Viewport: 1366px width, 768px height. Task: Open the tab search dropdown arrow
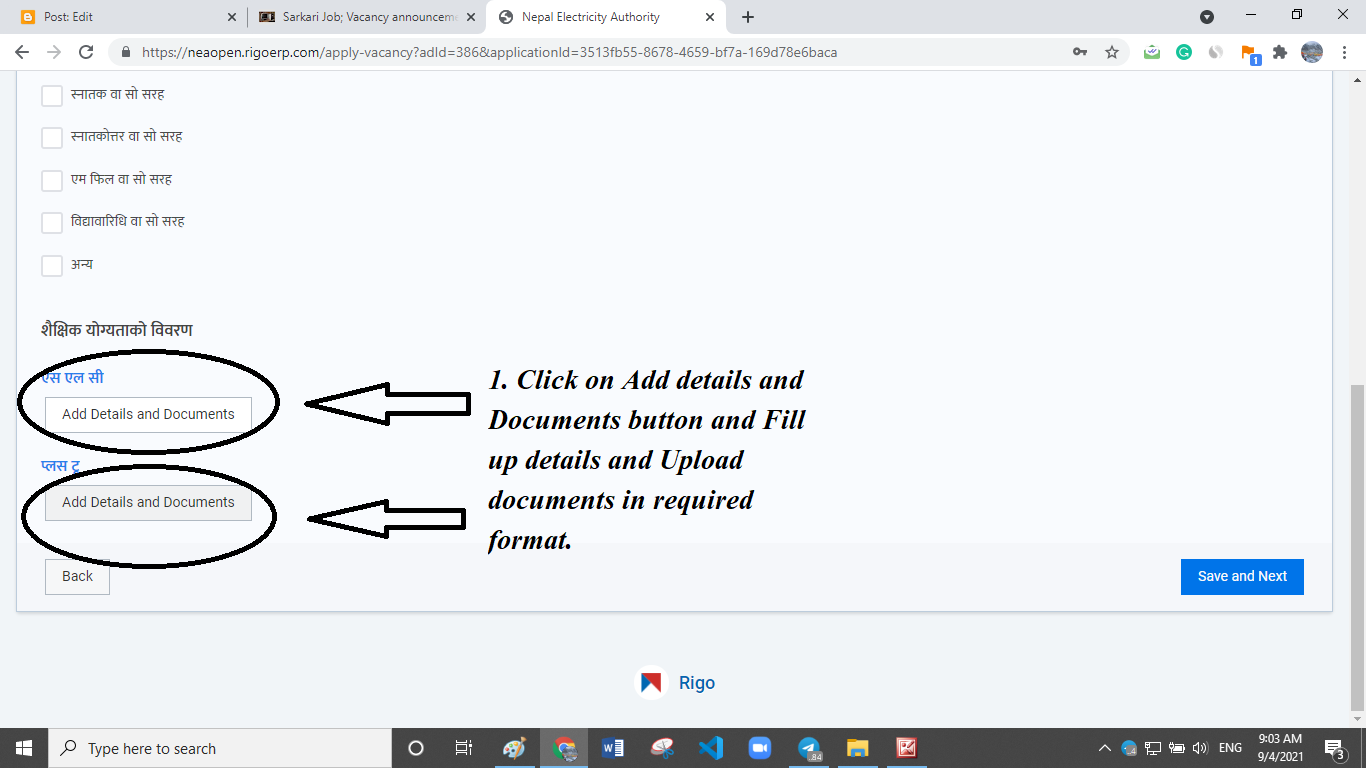[x=1207, y=17]
